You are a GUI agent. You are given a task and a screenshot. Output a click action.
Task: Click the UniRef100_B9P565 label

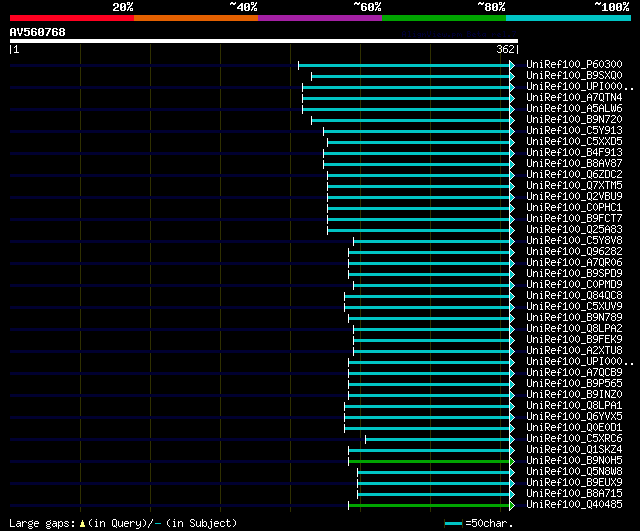pos(574,384)
